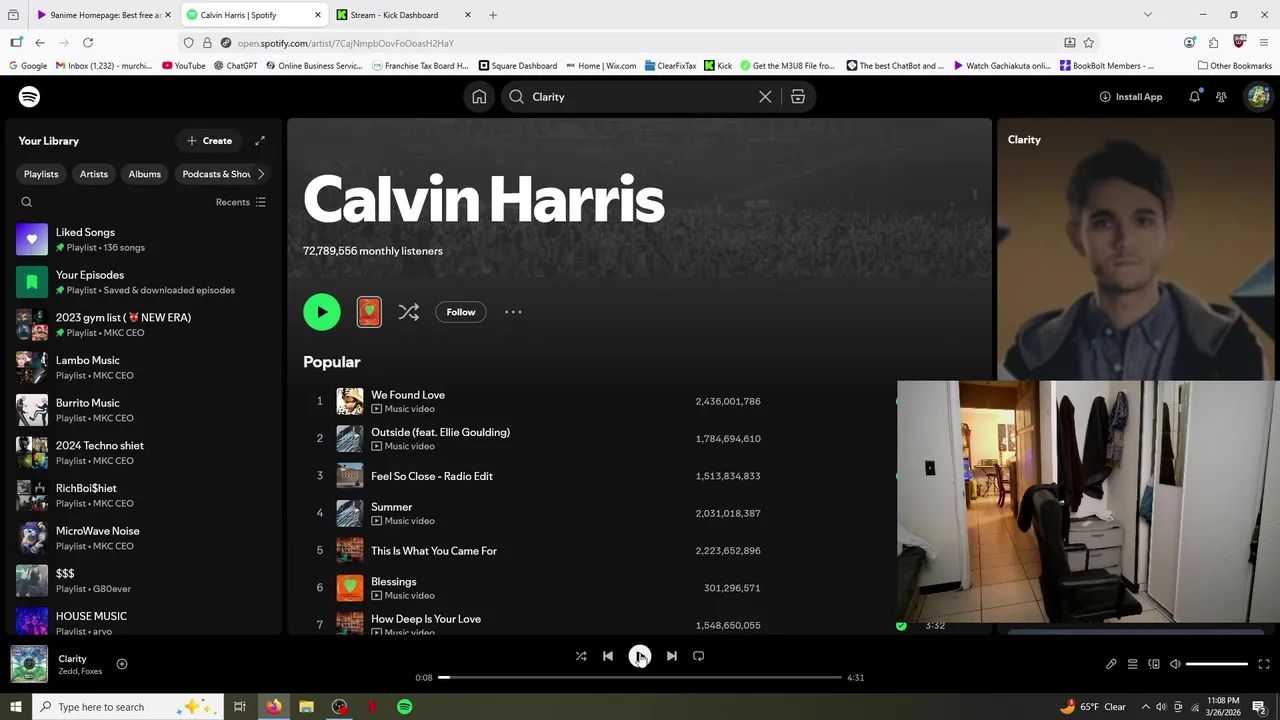Add Clarity to Liked Songs
Viewport: 1280px width, 720px height.
122,664
